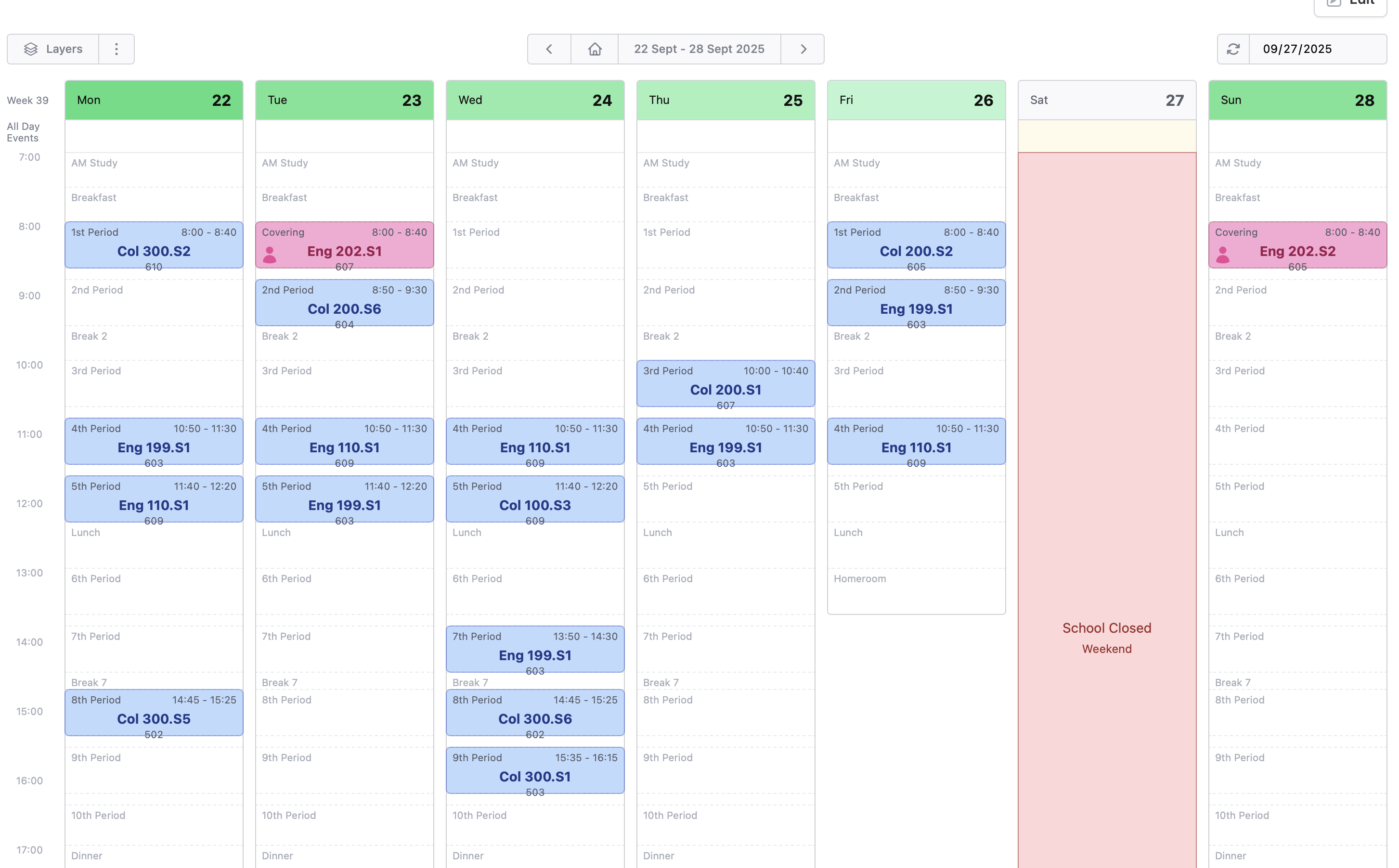Open the three-dot options menu
This screenshot has height=868, width=1399.
pos(117,50)
